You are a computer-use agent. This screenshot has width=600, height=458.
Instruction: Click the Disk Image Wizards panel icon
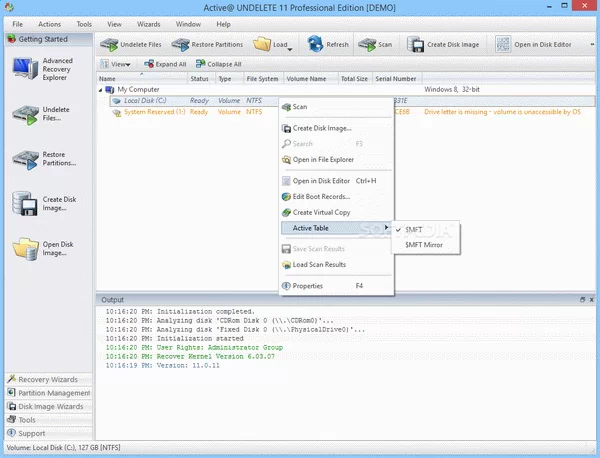coord(12,406)
